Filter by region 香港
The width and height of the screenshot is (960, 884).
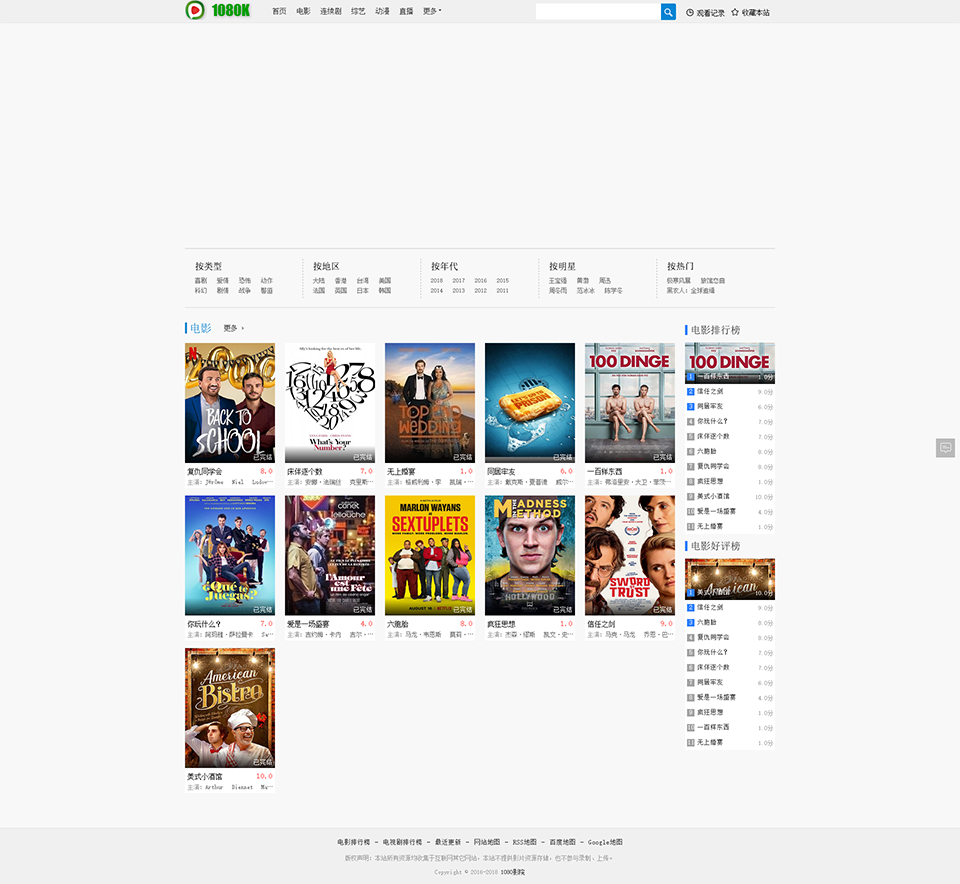click(340, 280)
